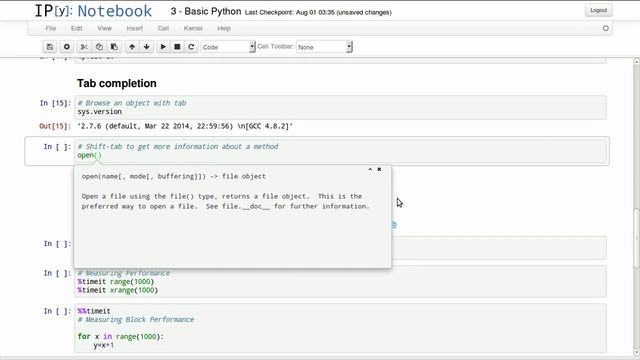
Task: Open the Help menu
Action: pos(224,28)
